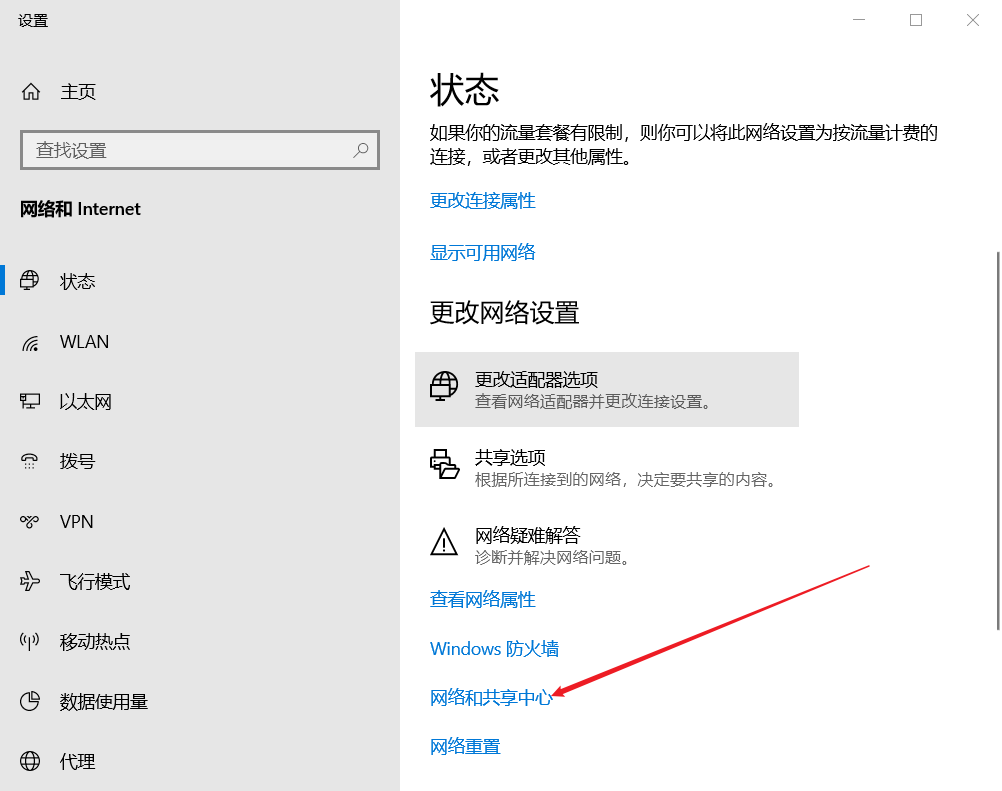Click the 更改适配器选项 adapter globe icon
The image size is (1002, 791).
pyautogui.click(x=443, y=387)
